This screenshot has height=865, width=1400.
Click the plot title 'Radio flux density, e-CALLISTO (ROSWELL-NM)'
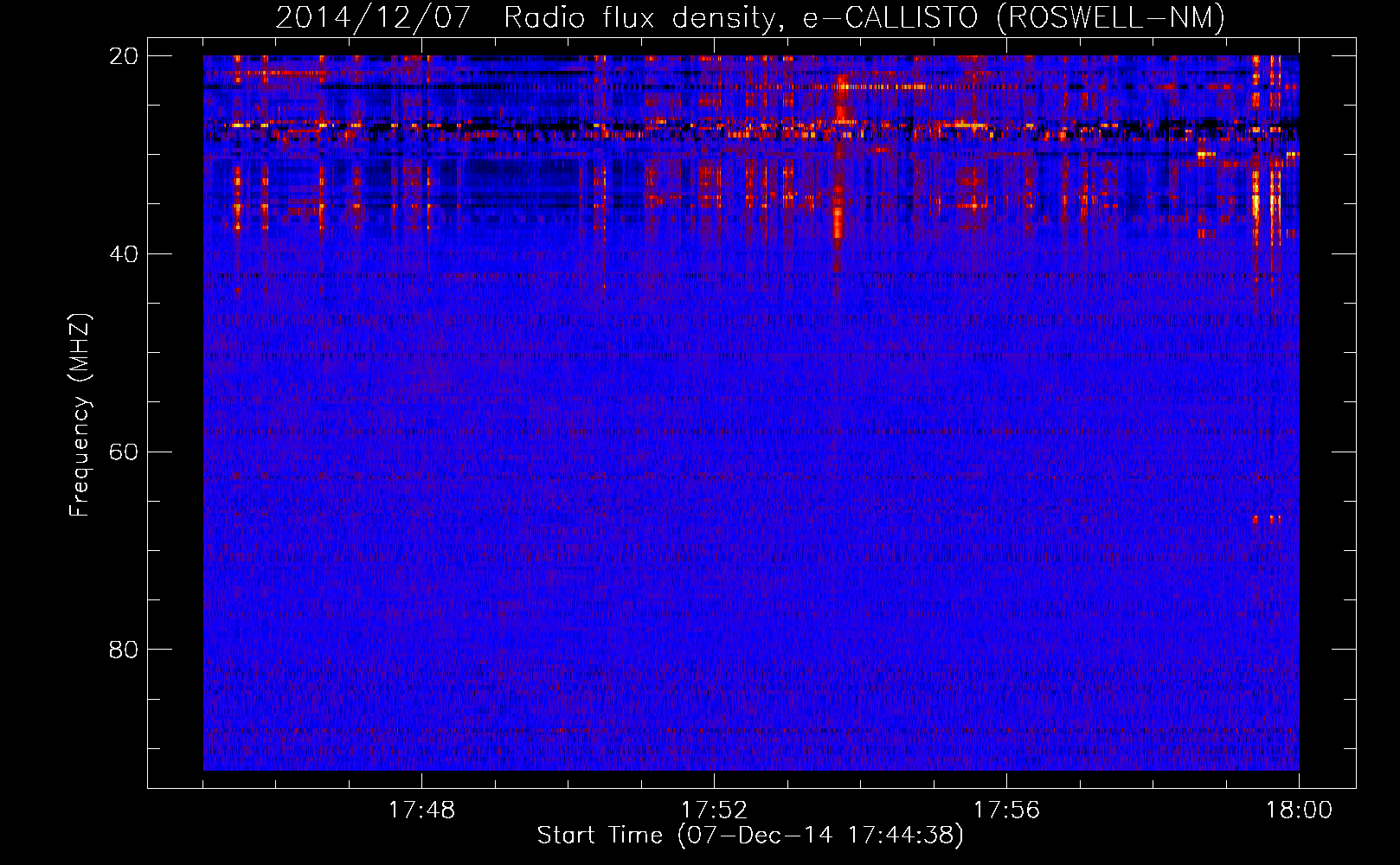[x=864, y=18]
